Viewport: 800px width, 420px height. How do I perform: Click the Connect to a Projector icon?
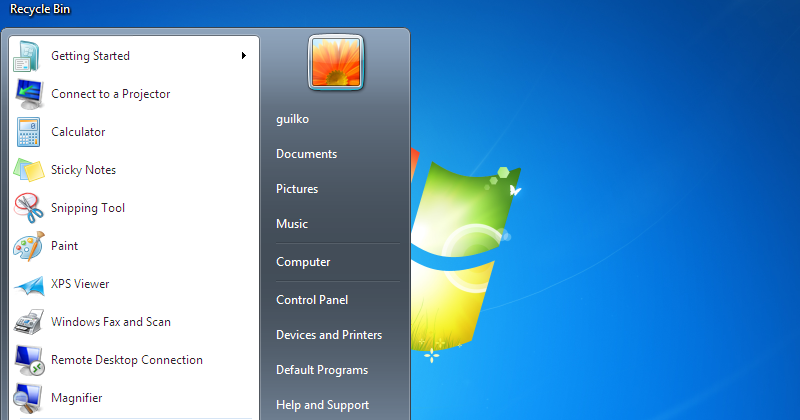pyautogui.click(x=29, y=94)
